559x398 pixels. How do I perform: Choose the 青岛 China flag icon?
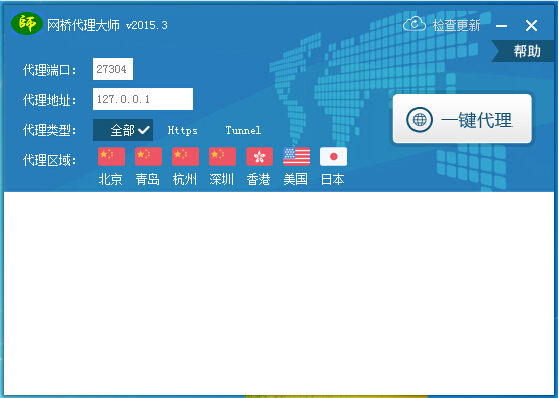point(148,157)
